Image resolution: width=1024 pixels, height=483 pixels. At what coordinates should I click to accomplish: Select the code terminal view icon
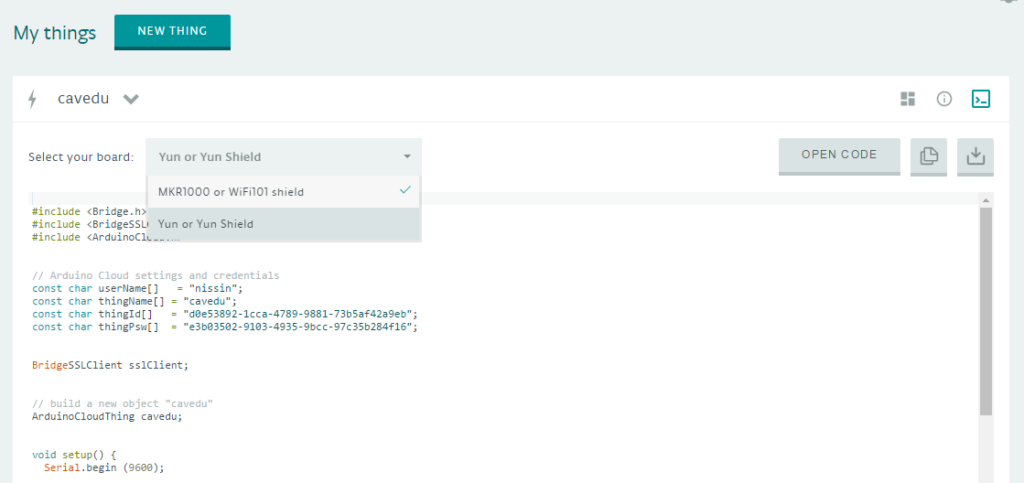(981, 99)
